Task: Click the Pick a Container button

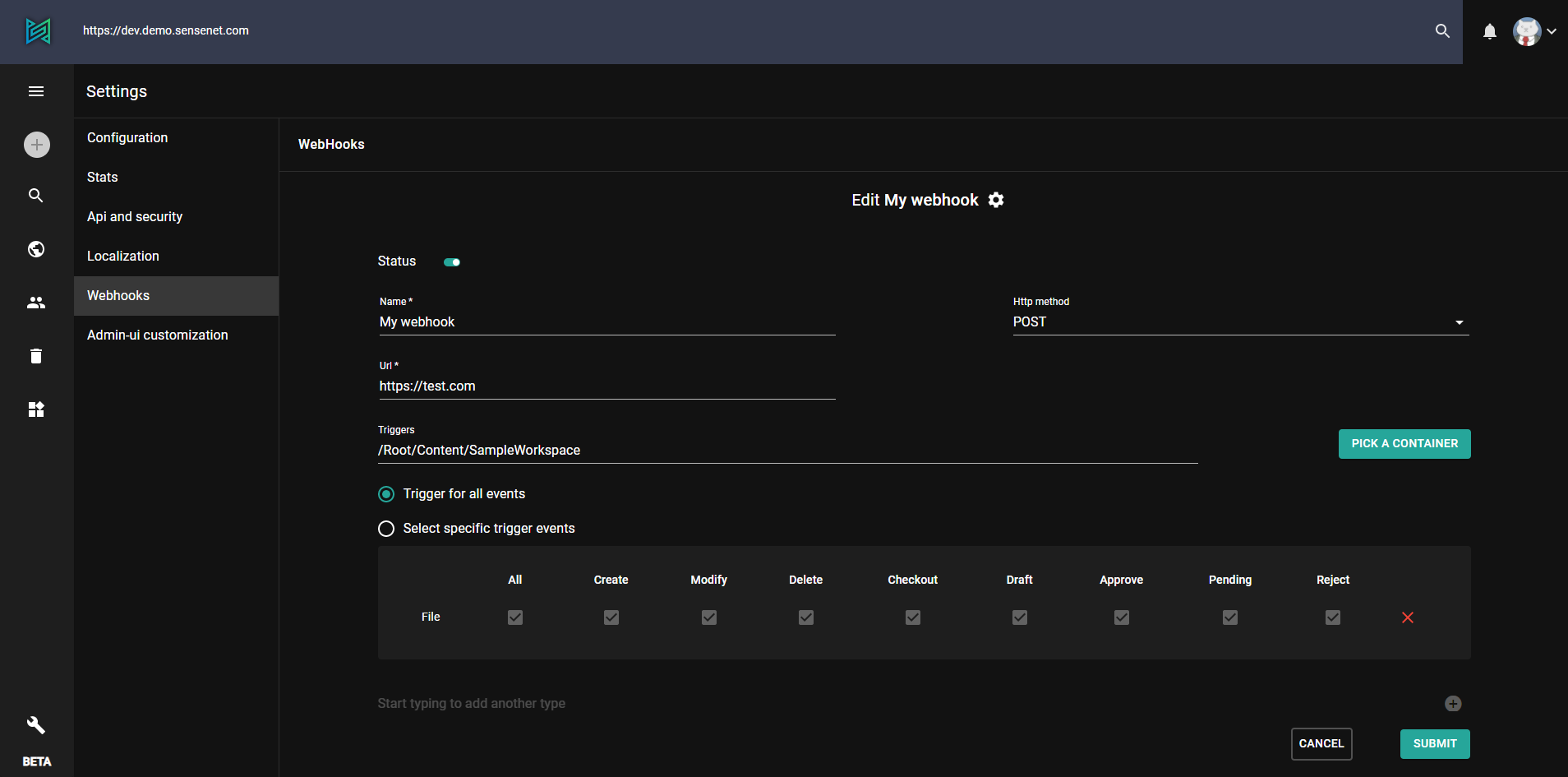Action: click(1404, 444)
